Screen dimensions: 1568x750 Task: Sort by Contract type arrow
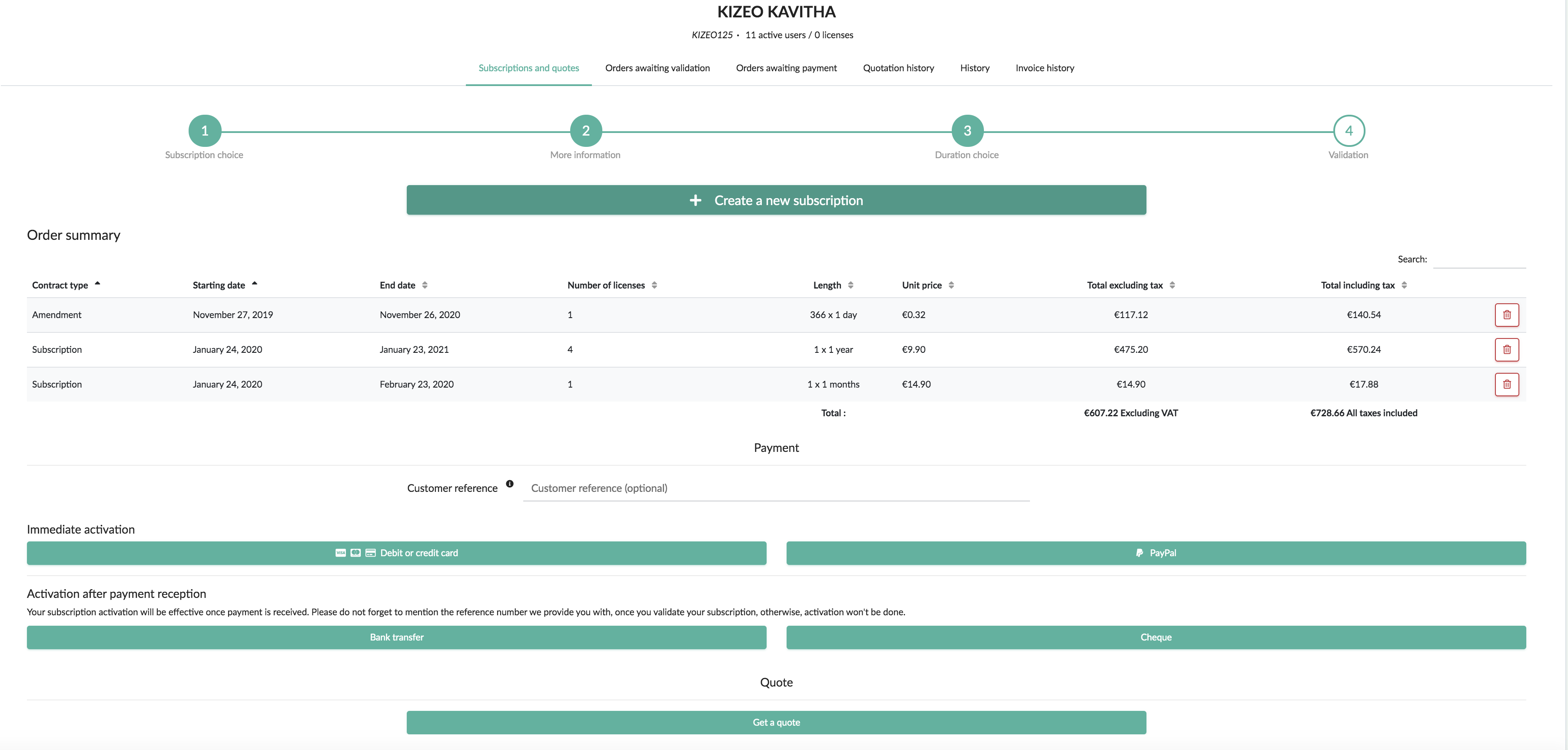(x=97, y=284)
